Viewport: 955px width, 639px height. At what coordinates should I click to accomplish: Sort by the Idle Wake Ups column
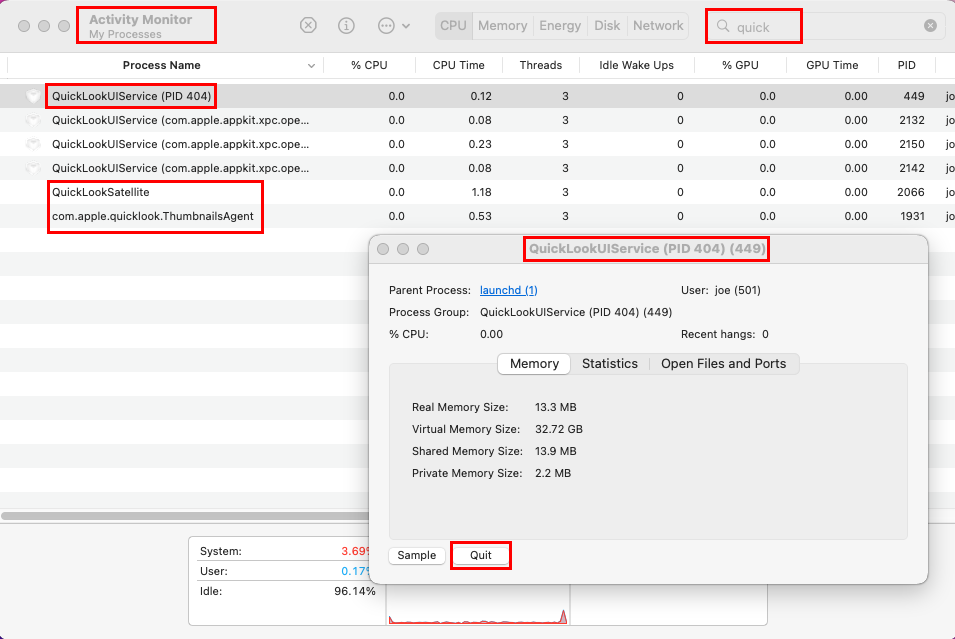[636, 65]
